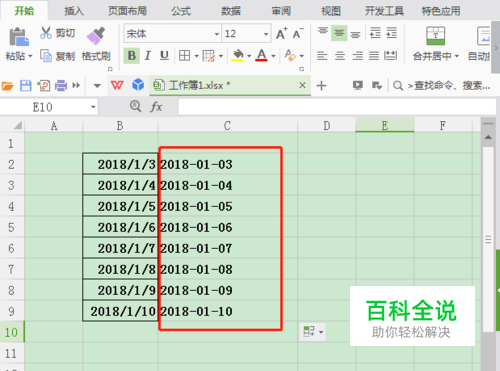Decrease font size with A- icon
The height and width of the screenshot is (371, 500).
click(x=298, y=33)
